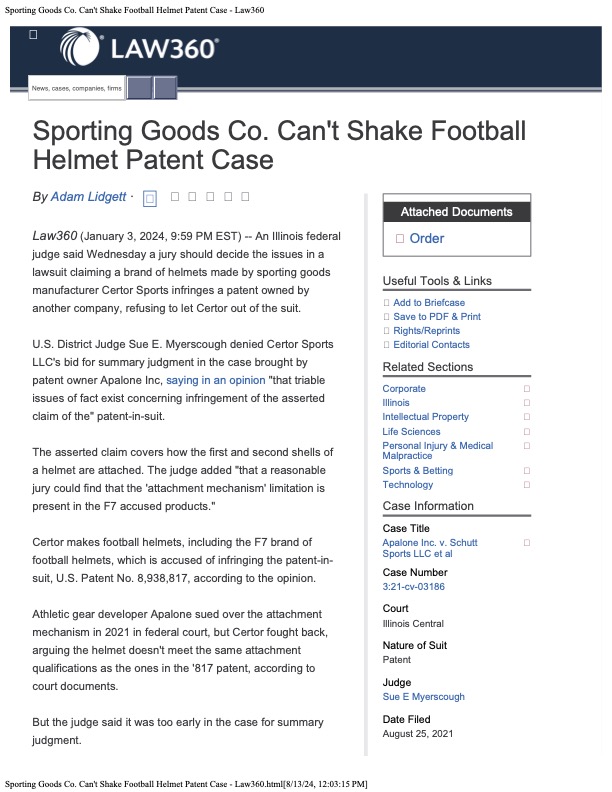Click the icon beside the Order document
This screenshot has width=612, height=792.
400,239
